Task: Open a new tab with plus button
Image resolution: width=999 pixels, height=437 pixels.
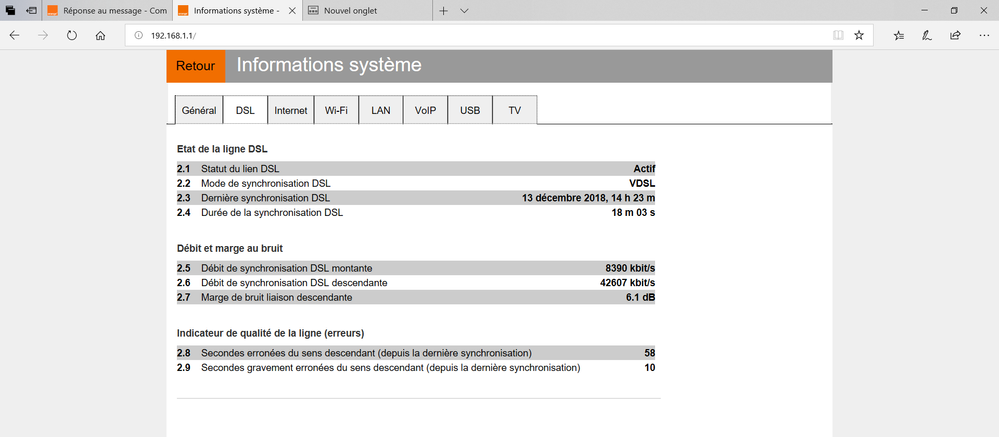Action: point(444,10)
